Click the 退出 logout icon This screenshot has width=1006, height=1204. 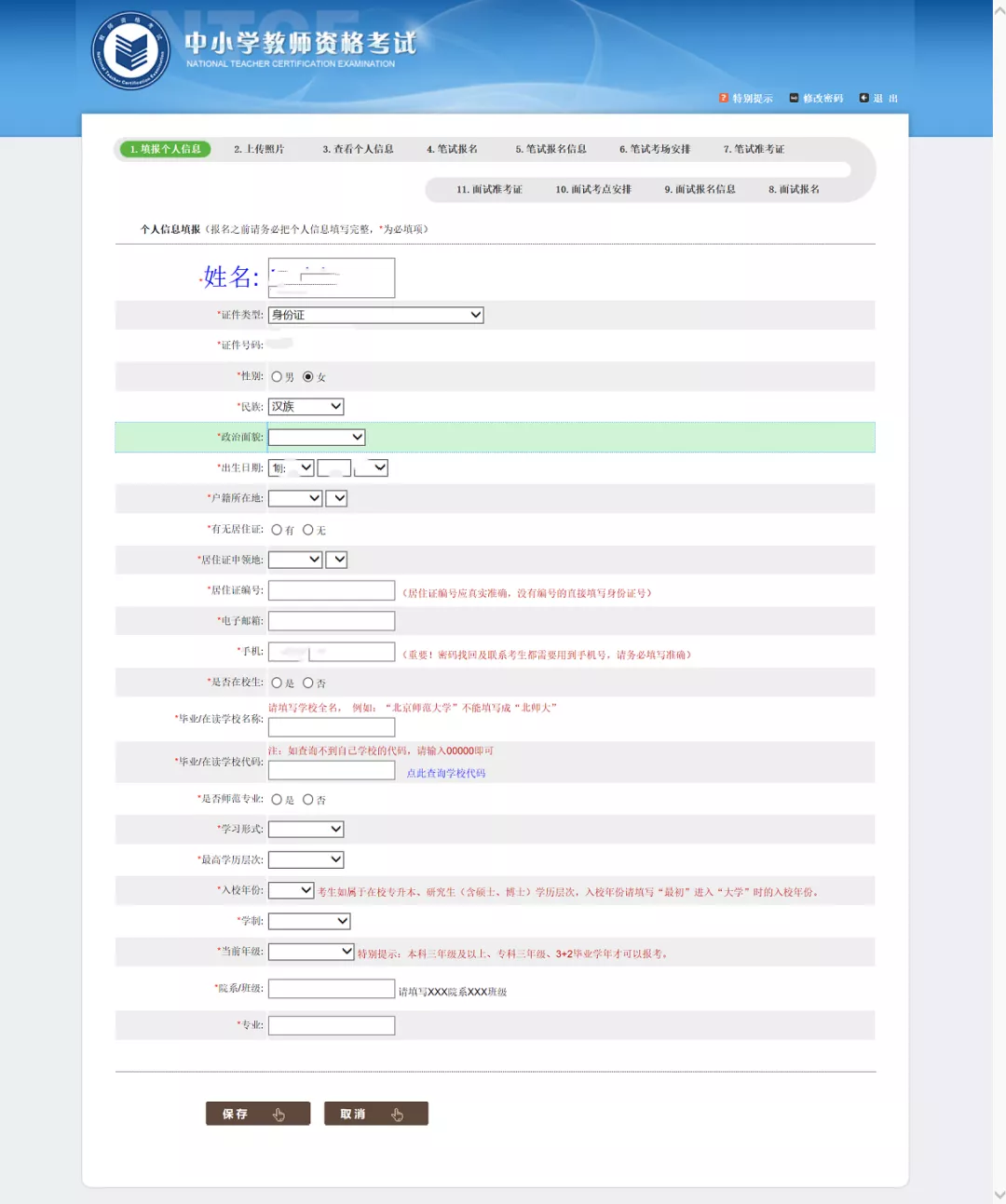pos(864,98)
